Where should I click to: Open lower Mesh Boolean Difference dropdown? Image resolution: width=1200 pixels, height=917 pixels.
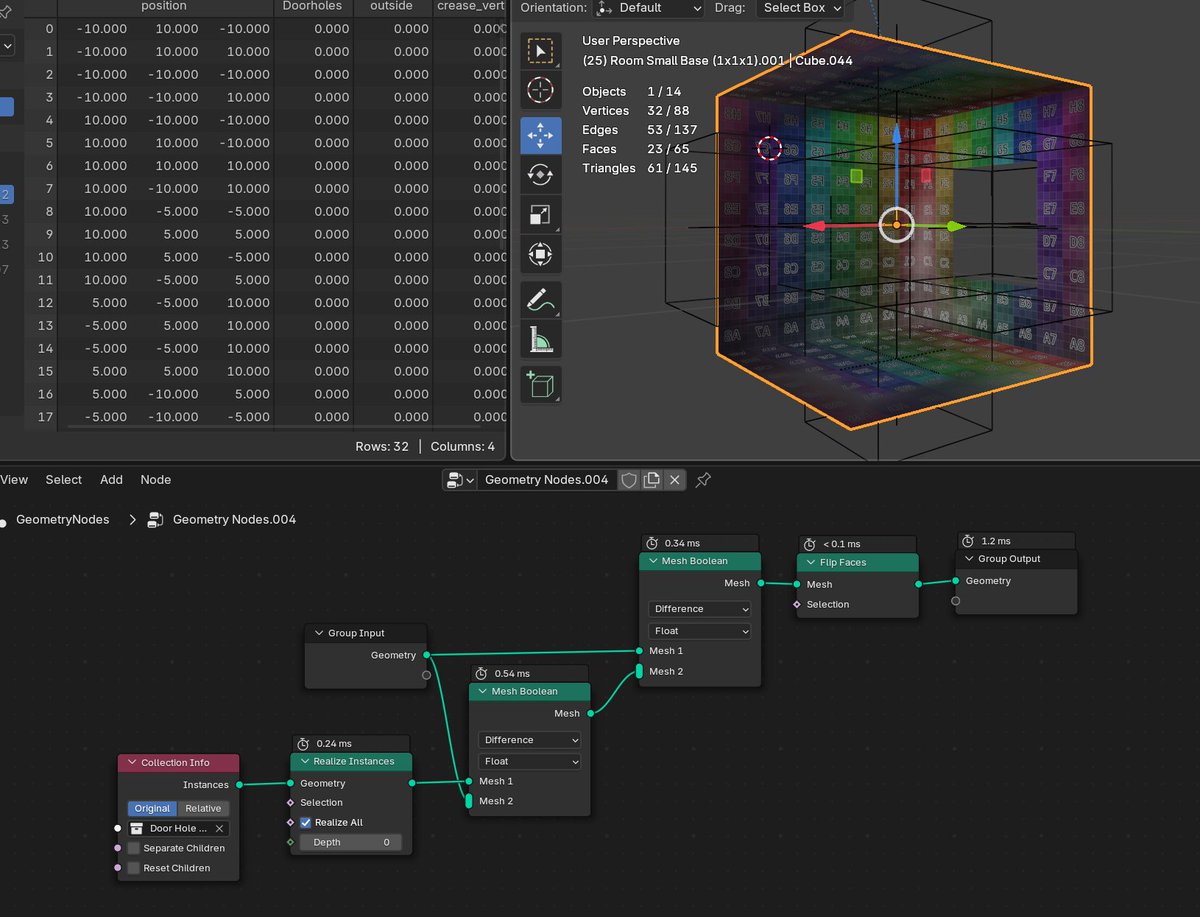pyautogui.click(x=530, y=740)
